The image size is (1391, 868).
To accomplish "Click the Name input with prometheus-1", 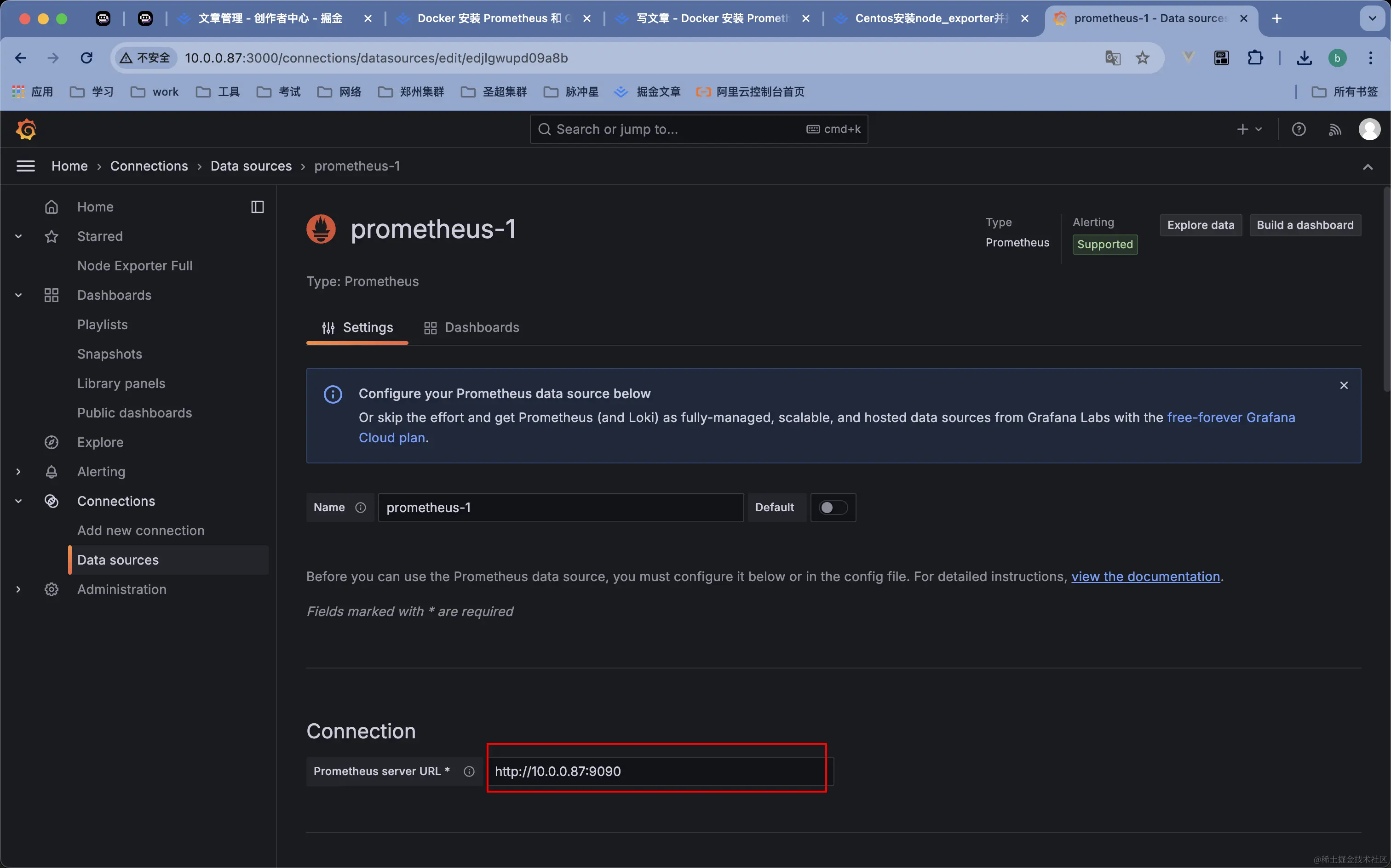I will point(561,508).
